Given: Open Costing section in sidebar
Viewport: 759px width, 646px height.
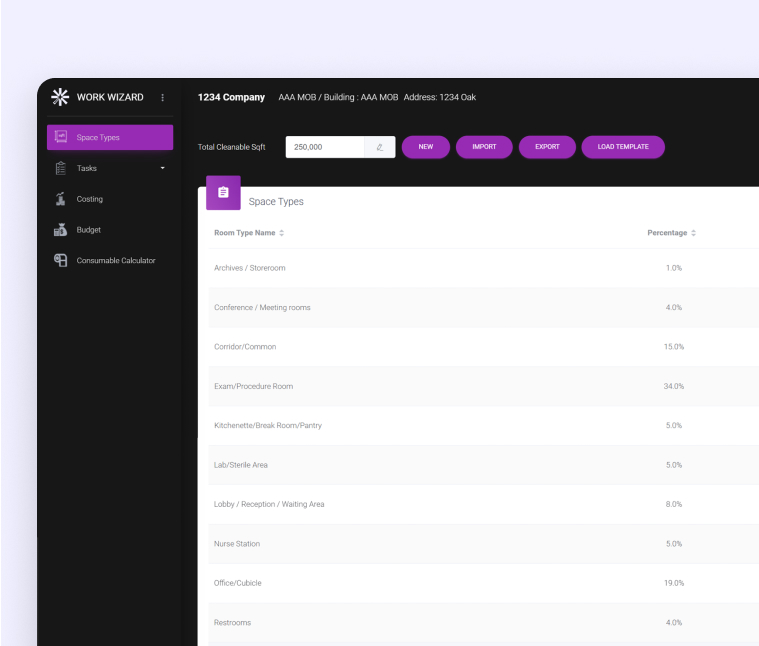Looking at the screenshot, I should (110, 199).
